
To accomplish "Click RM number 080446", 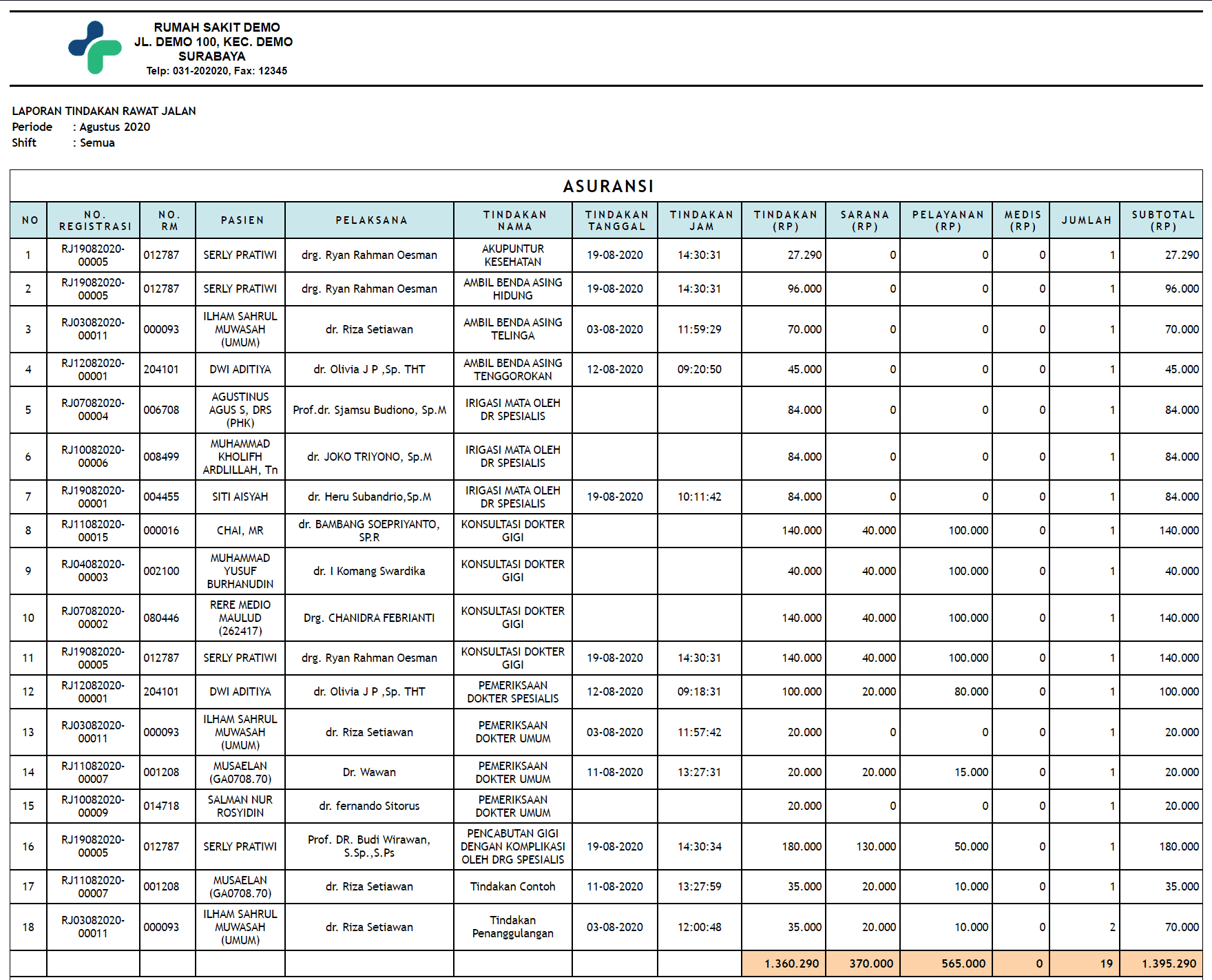I will [161, 618].
